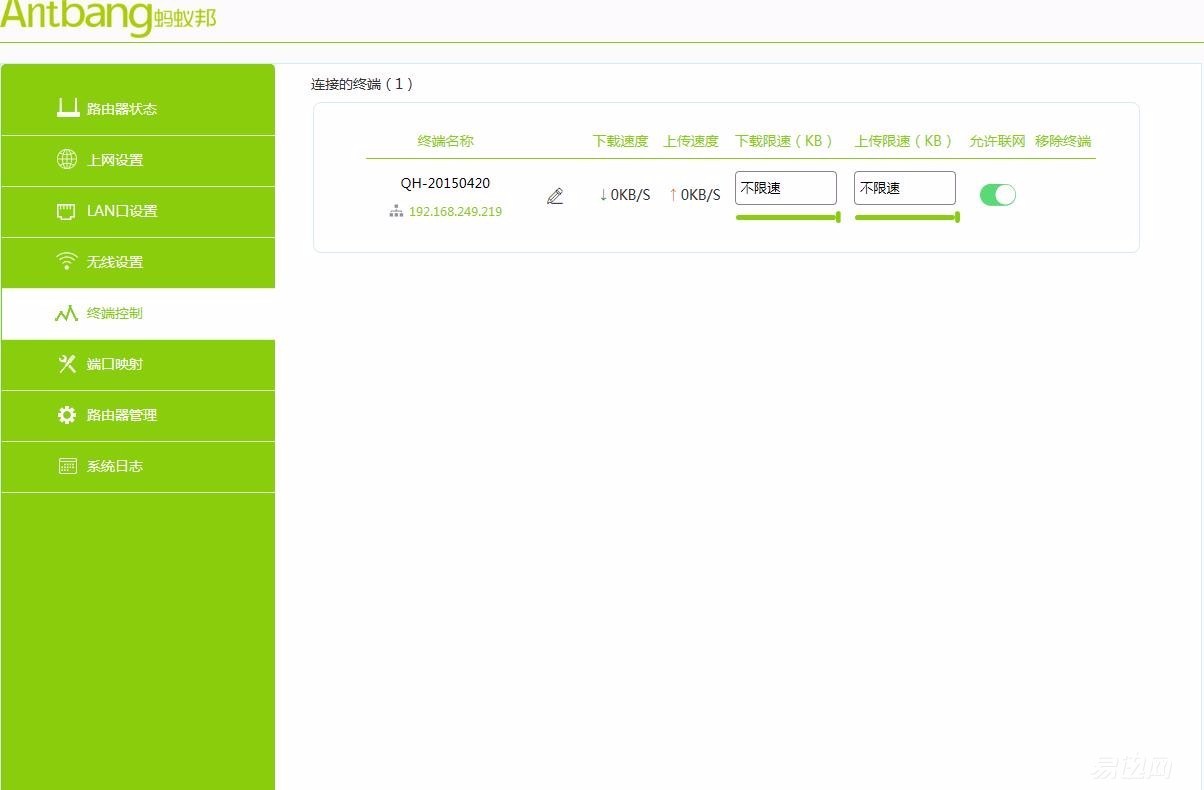Click terminal name QH-20150420
Image resolution: width=1204 pixels, height=790 pixels.
[x=445, y=183]
